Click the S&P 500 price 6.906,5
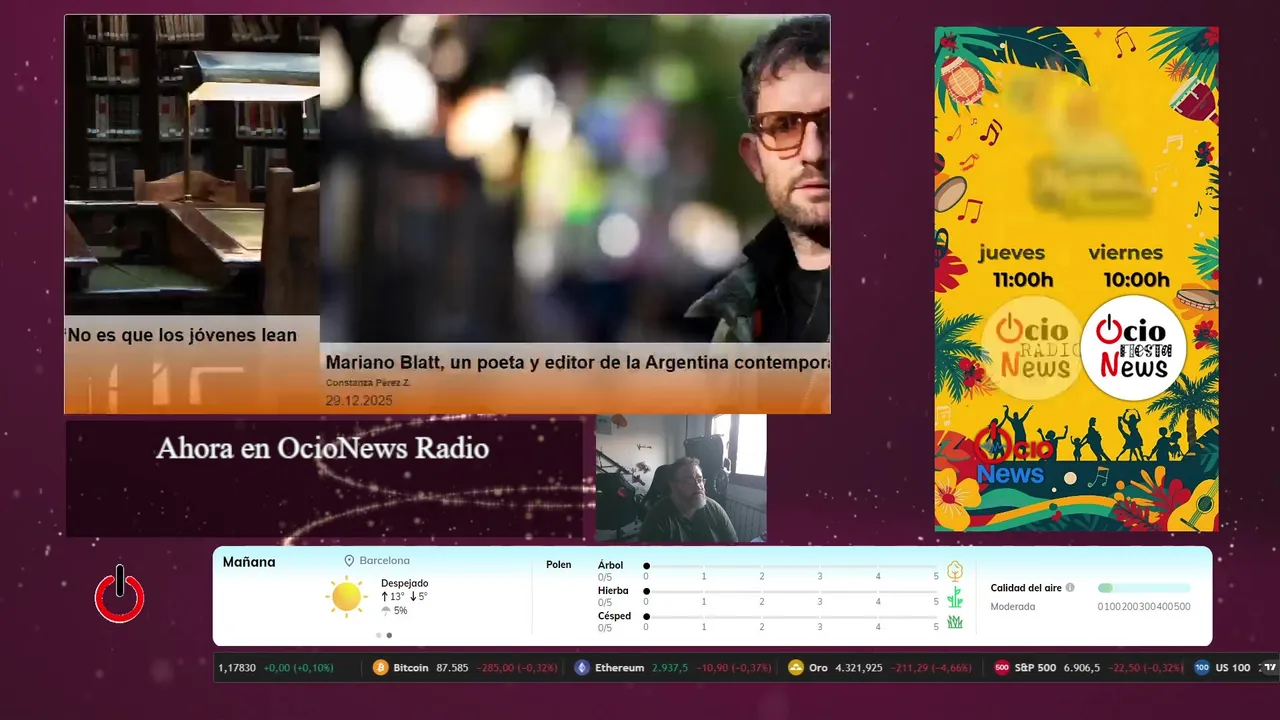The height and width of the screenshot is (720, 1280). tap(1083, 668)
